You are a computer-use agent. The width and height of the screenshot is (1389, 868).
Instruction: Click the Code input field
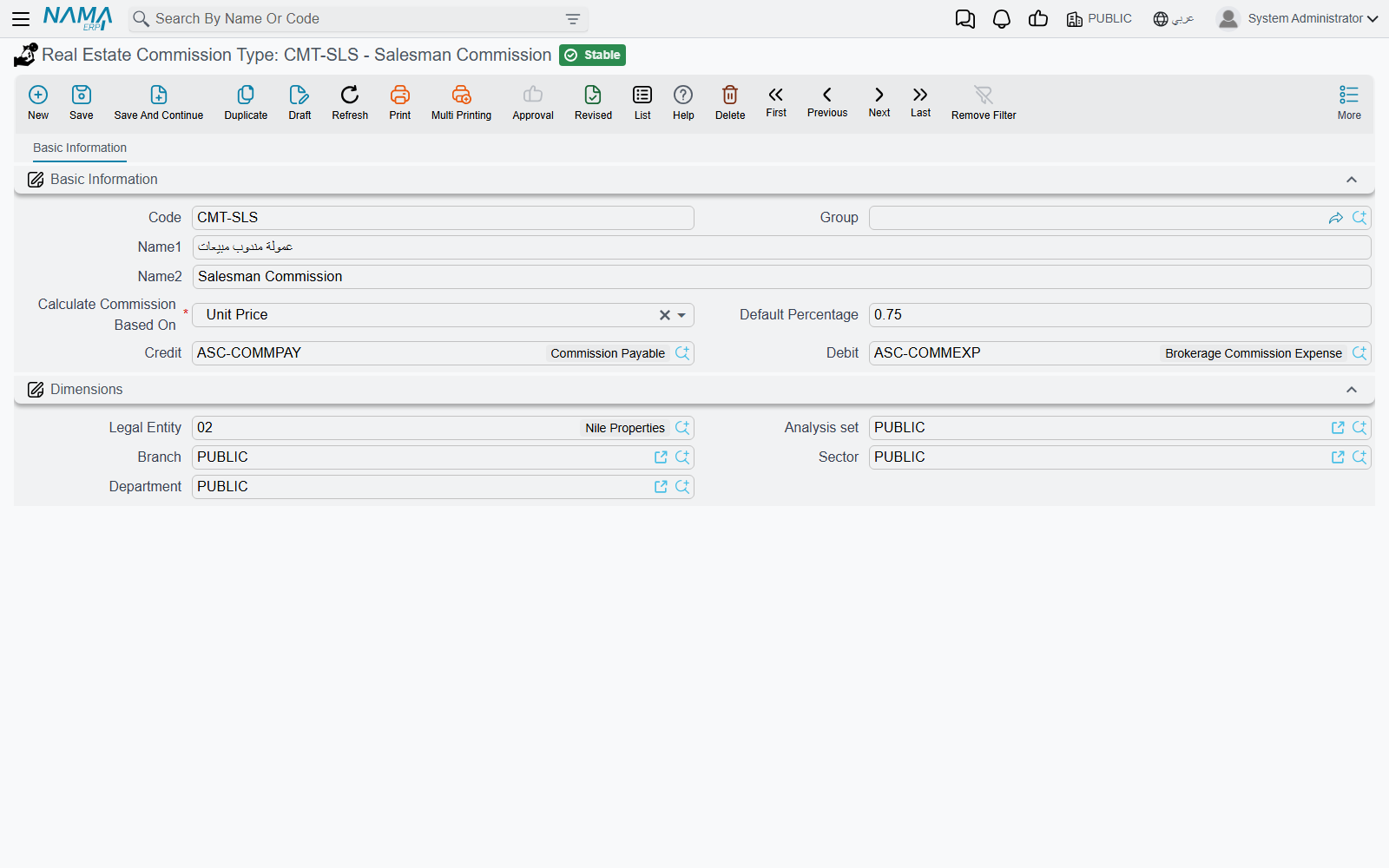(x=443, y=218)
